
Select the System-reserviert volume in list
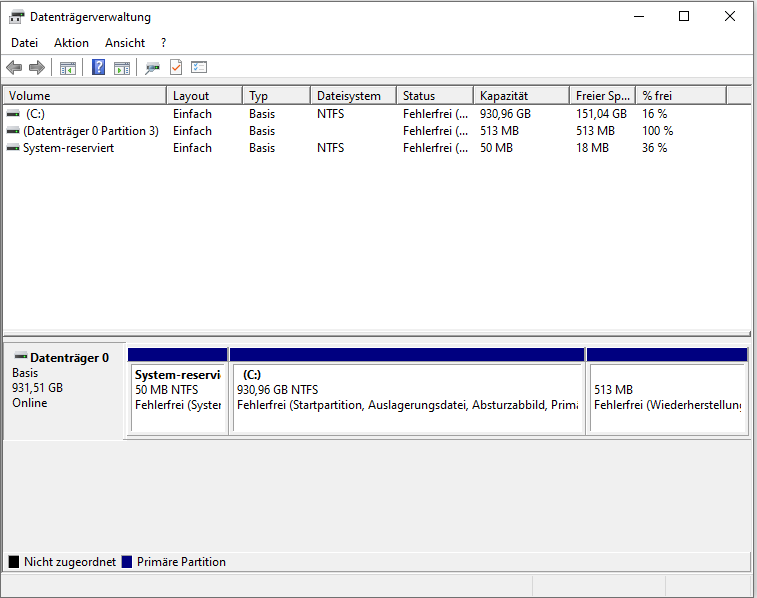click(68, 148)
